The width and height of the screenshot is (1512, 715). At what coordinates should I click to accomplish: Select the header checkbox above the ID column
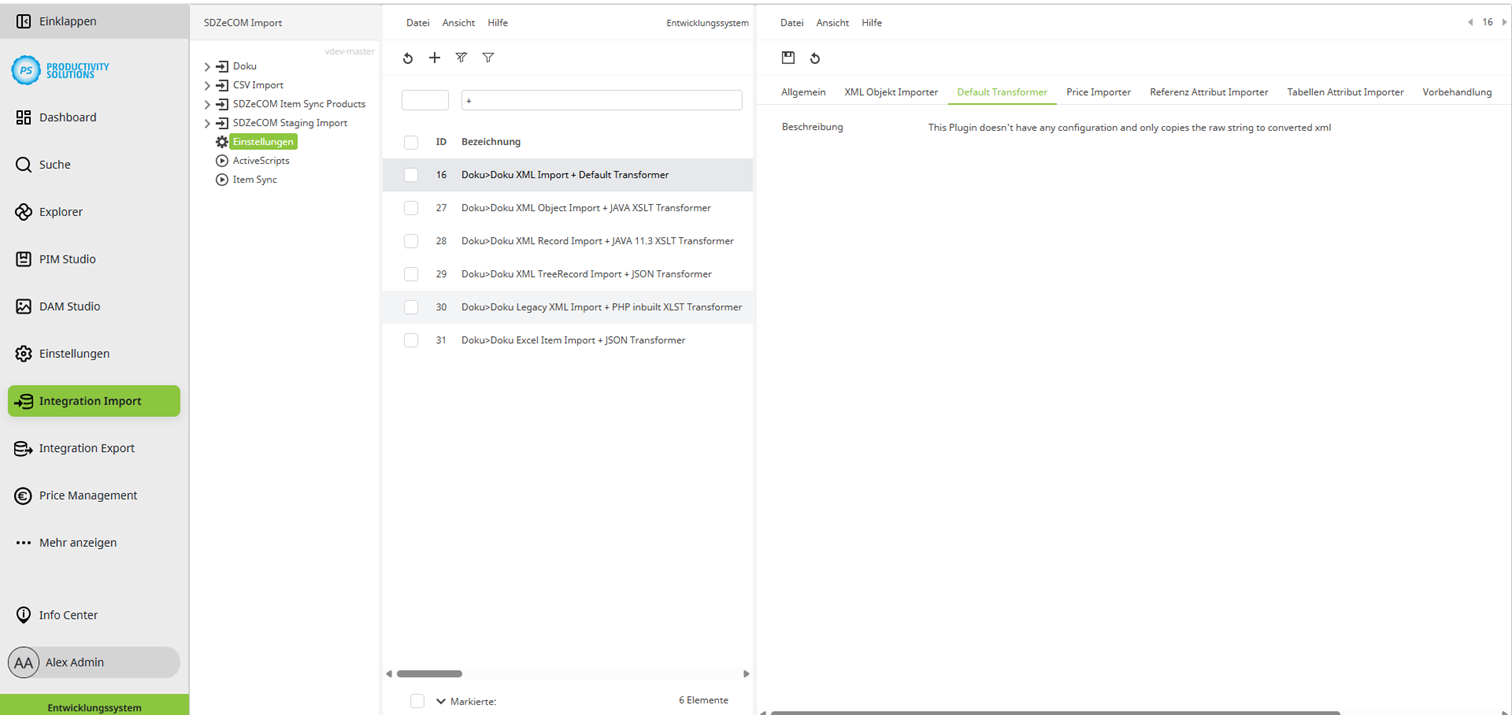(411, 141)
